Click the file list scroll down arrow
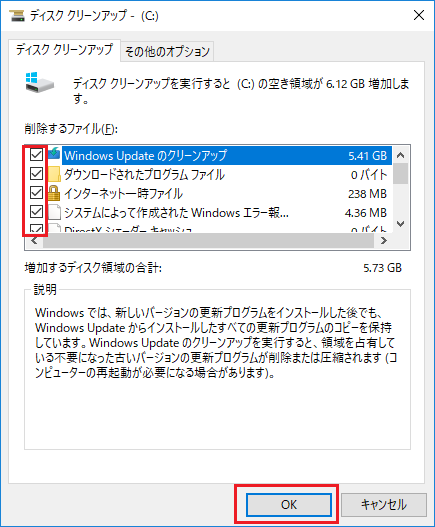 click(400, 224)
